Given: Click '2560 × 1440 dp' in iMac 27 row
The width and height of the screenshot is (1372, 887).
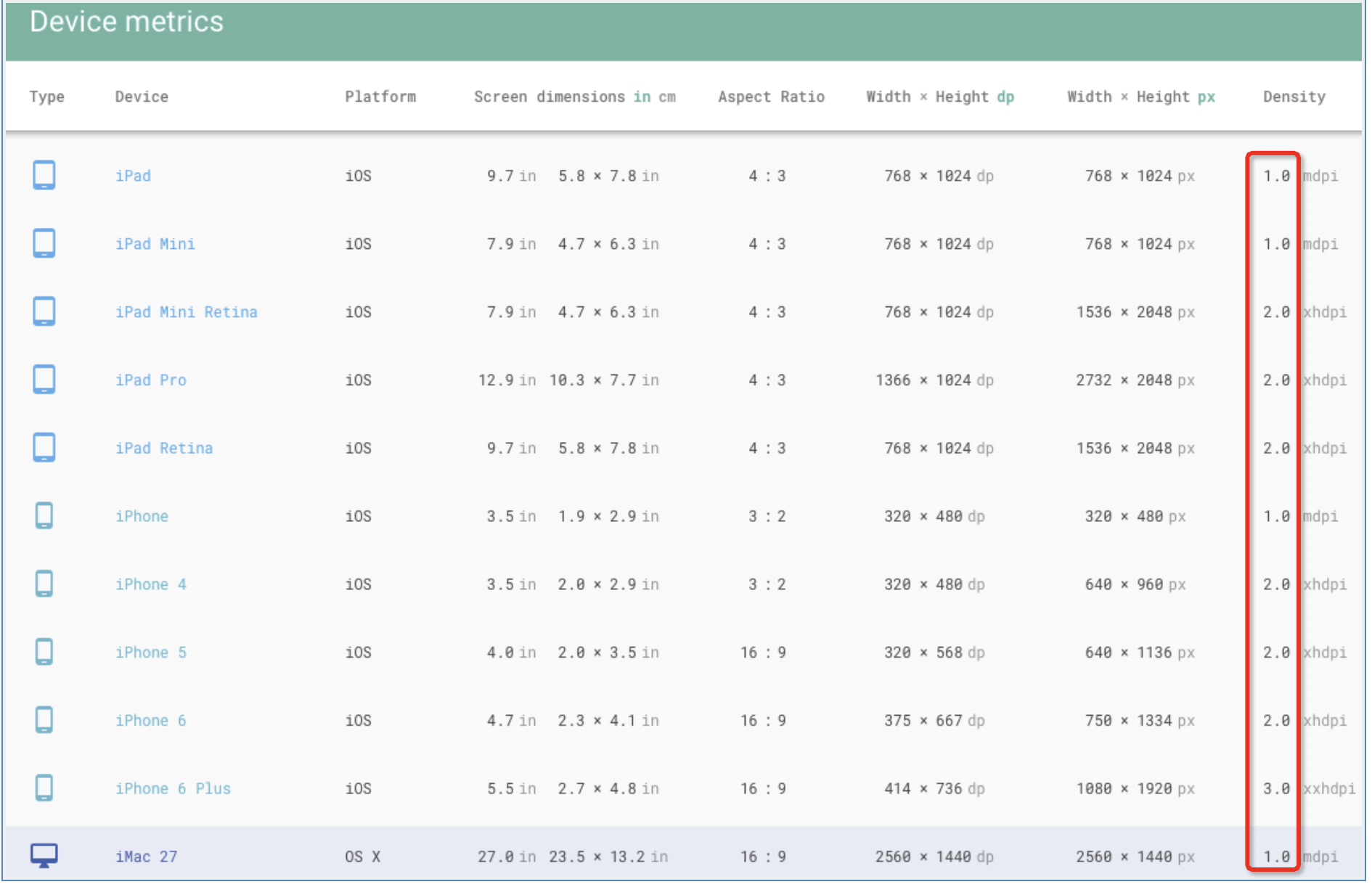Looking at the screenshot, I should point(934,857).
